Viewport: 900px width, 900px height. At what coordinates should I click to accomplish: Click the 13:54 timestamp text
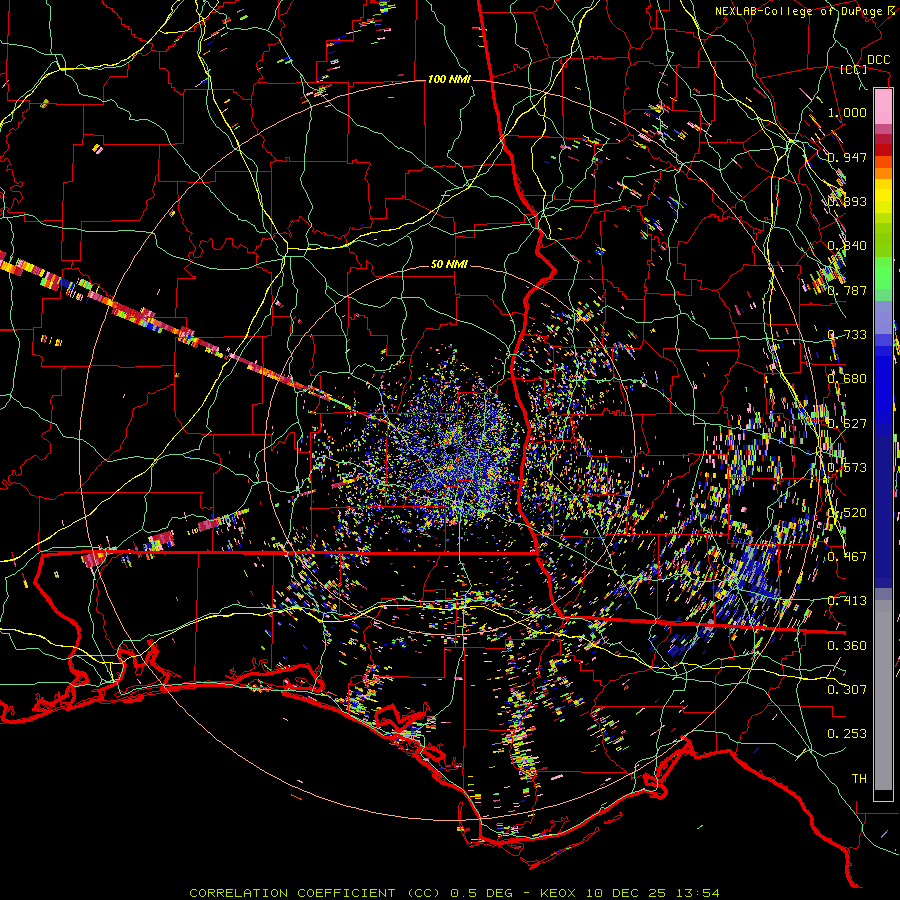pos(697,893)
